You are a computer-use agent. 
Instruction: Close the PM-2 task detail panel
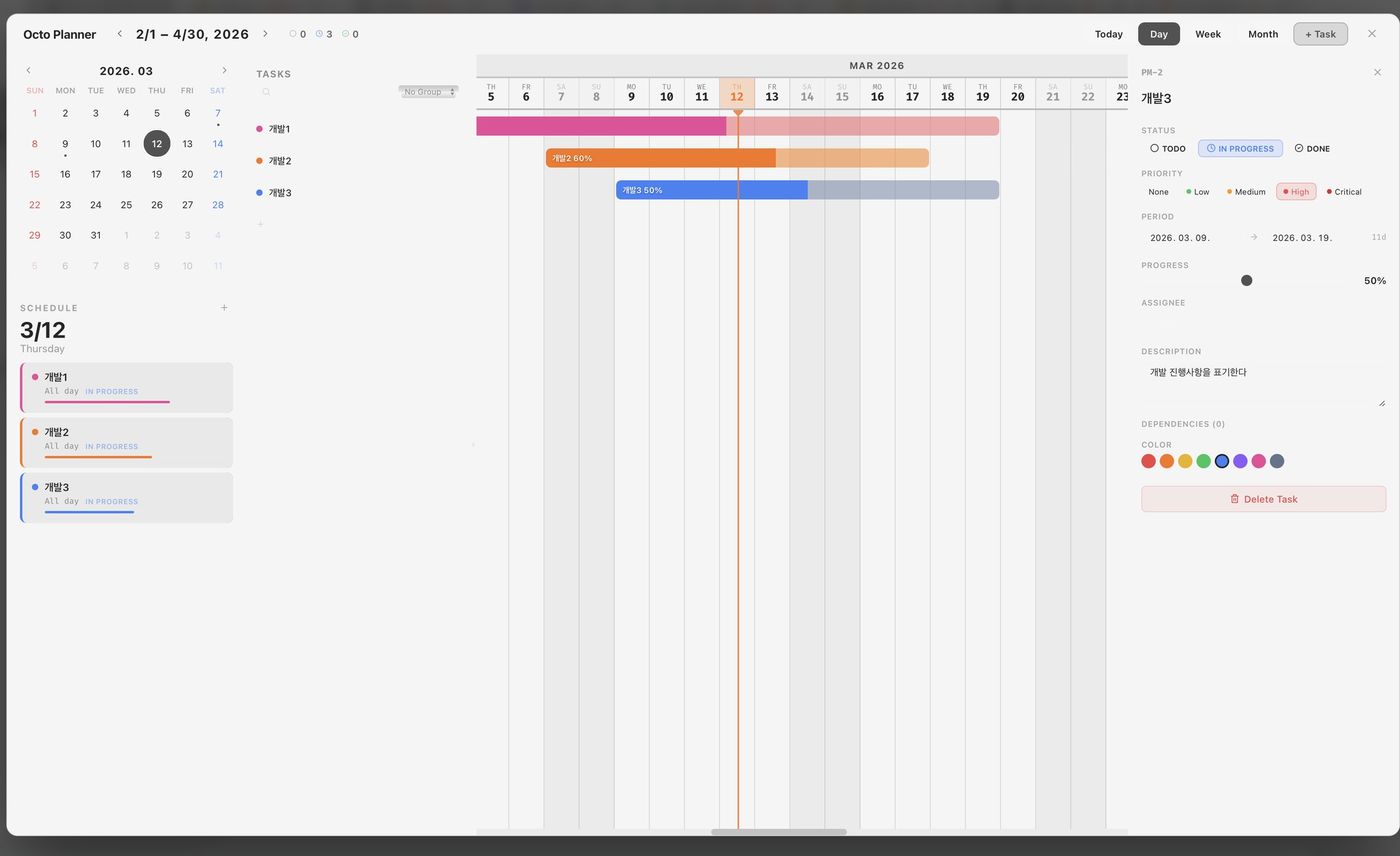click(x=1377, y=72)
